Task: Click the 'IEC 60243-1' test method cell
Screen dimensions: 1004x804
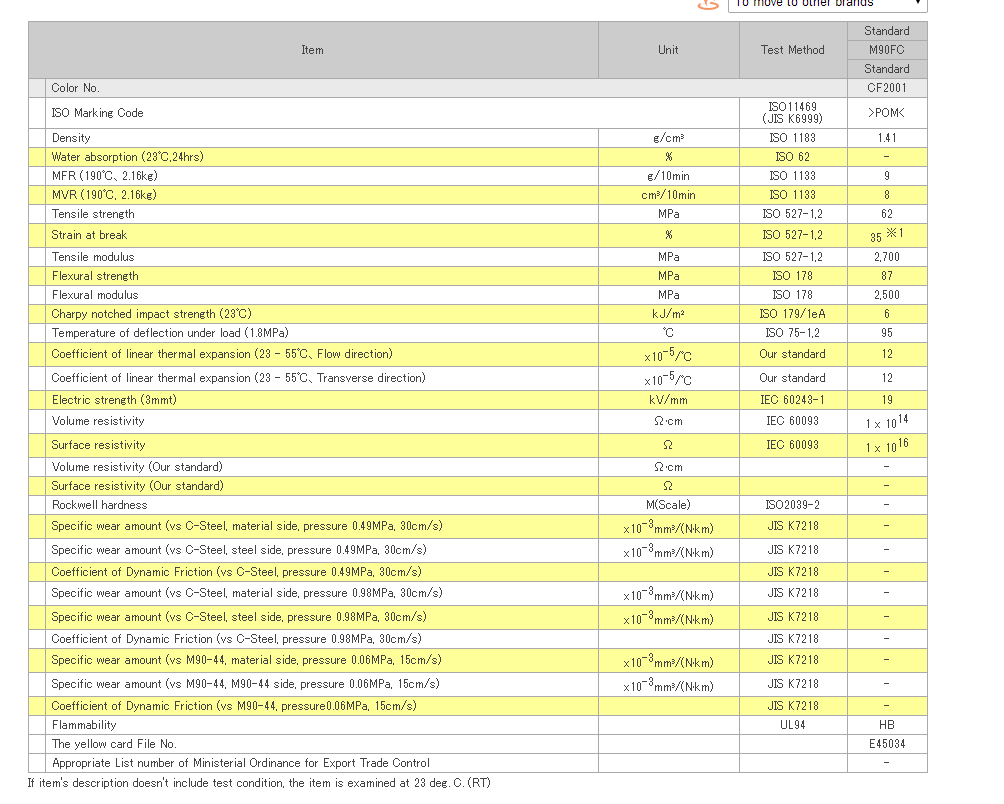Action: click(x=793, y=400)
